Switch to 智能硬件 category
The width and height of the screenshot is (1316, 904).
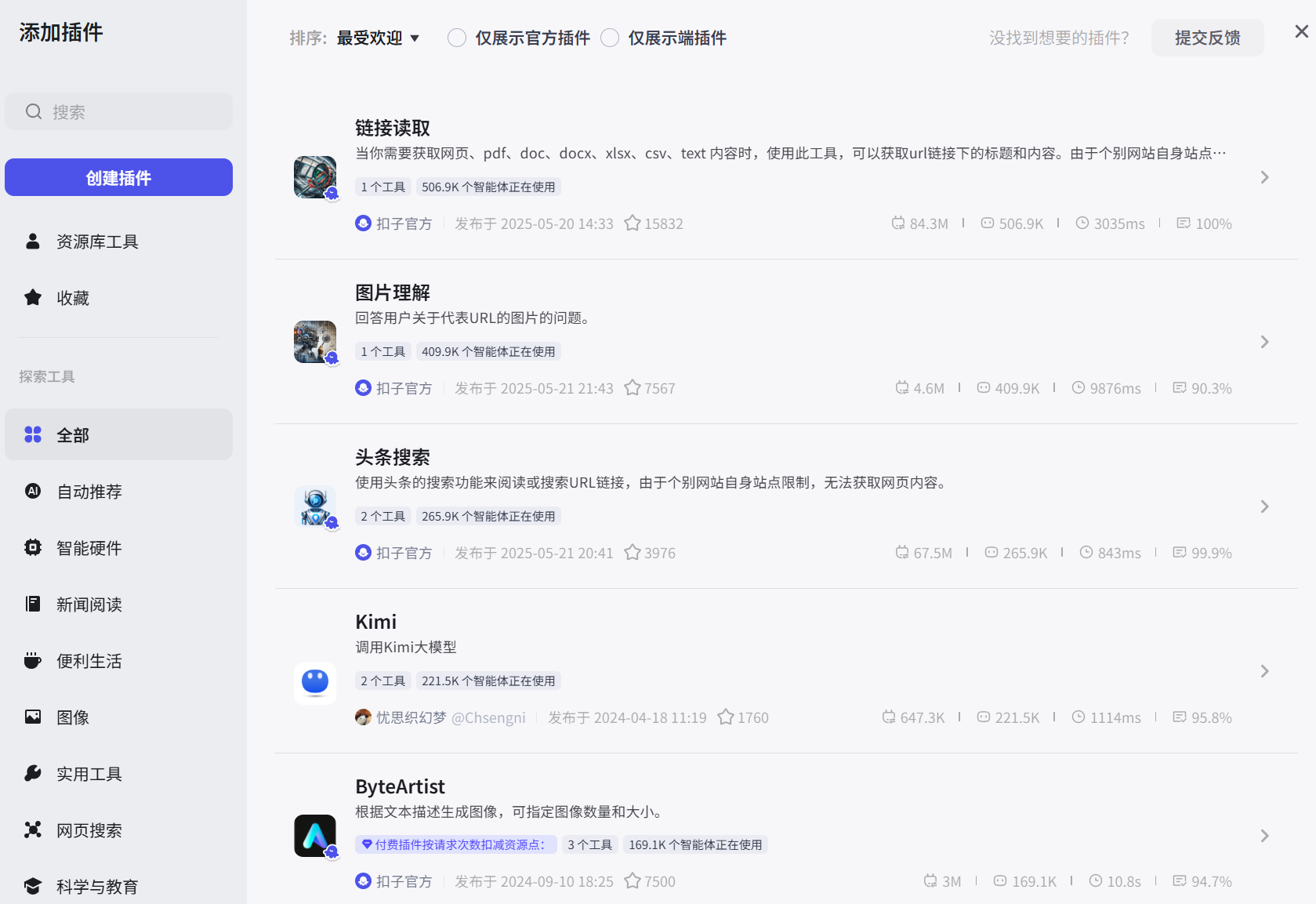coord(118,547)
